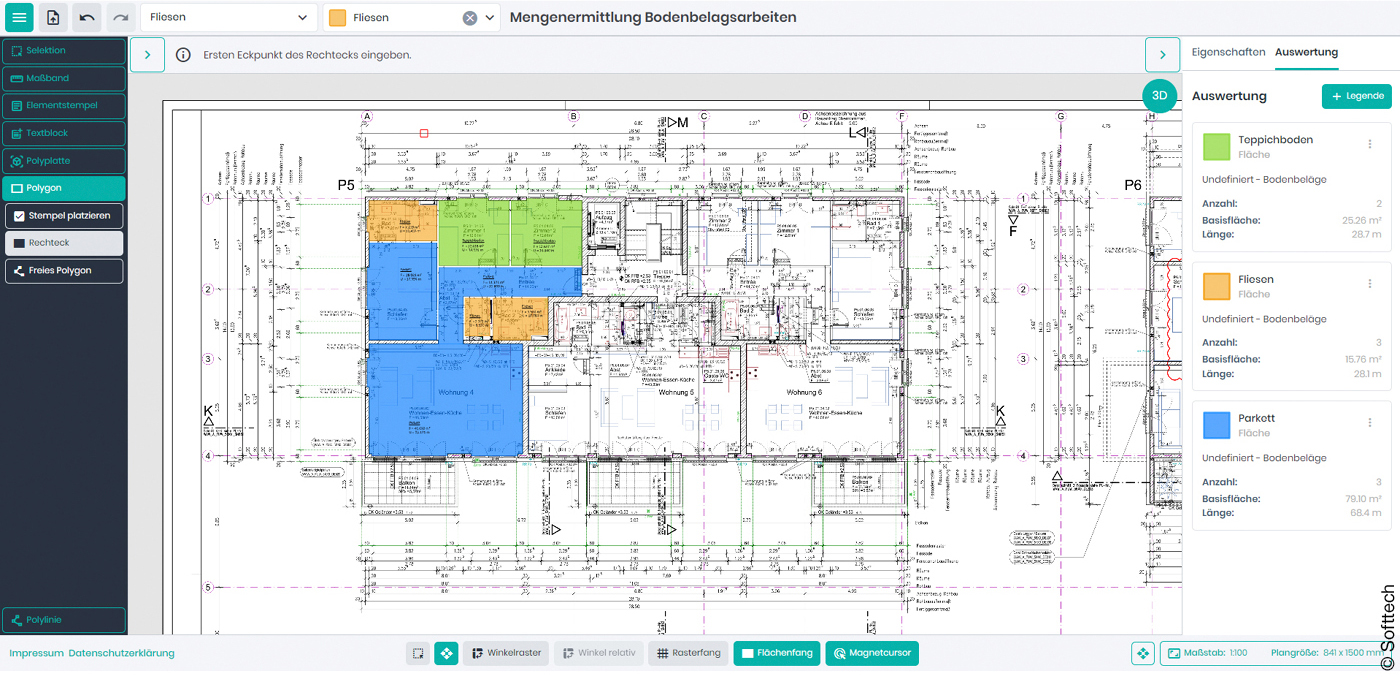The height and width of the screenshot is (677, 1400).
Task: Activate the Maßband measuring tool
Action: click(64, 78)
